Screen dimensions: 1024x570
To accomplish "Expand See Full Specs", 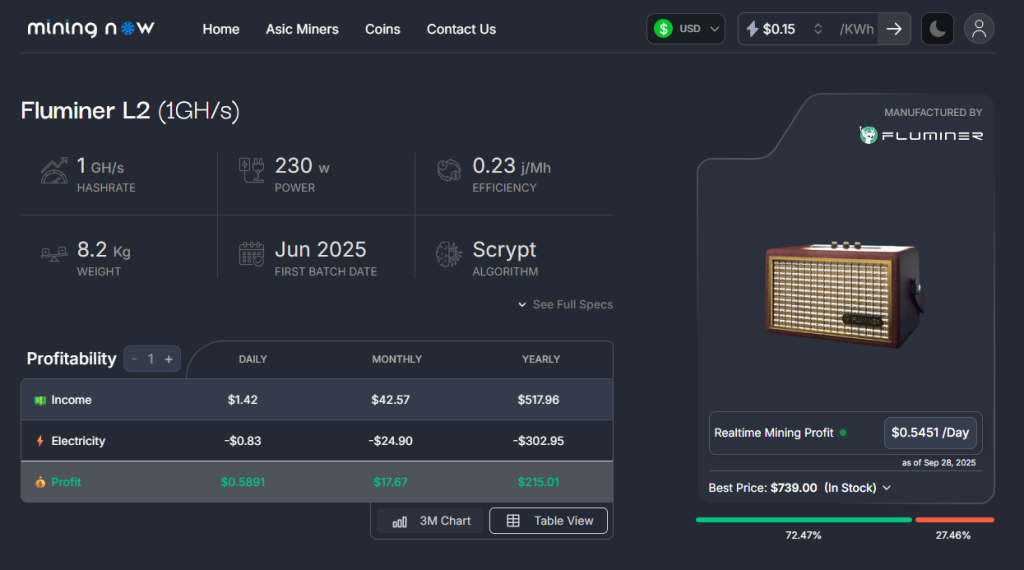I will [566, 304].
